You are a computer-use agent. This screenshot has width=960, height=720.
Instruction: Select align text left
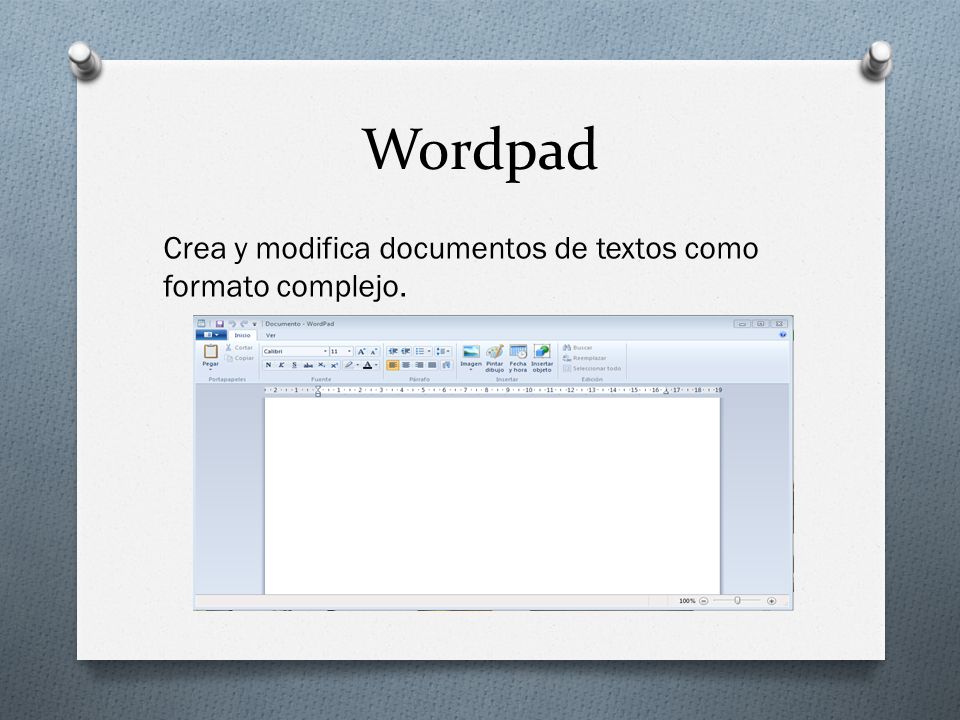click(393, 365)
